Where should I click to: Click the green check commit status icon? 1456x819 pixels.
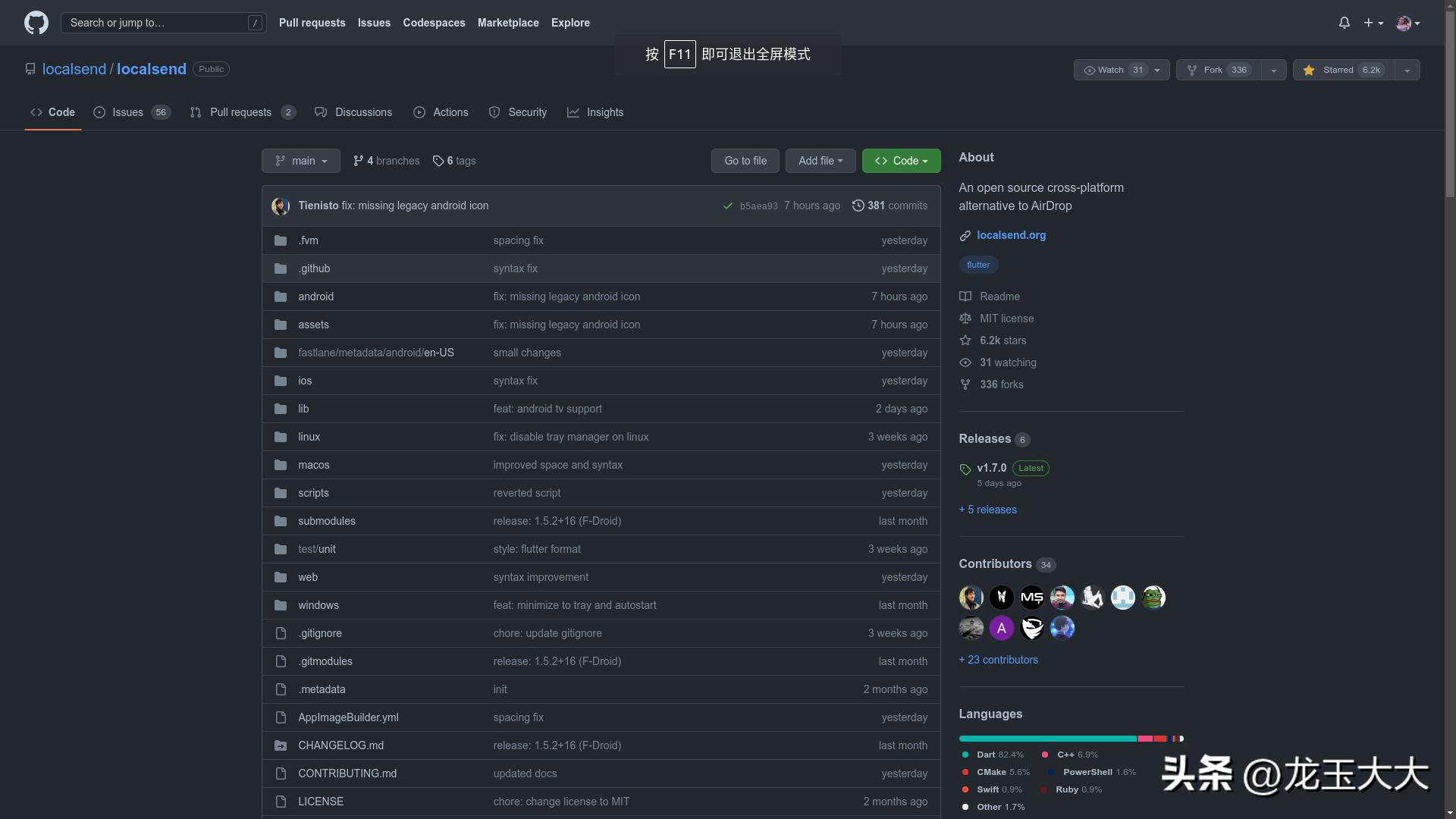click(x=727, y=206)
